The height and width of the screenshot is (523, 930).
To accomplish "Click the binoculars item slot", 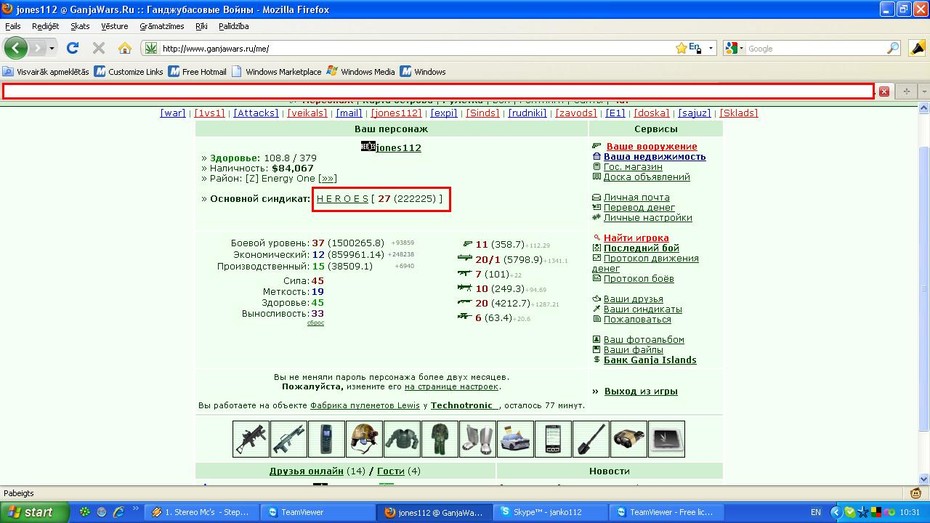I will 629,439.
